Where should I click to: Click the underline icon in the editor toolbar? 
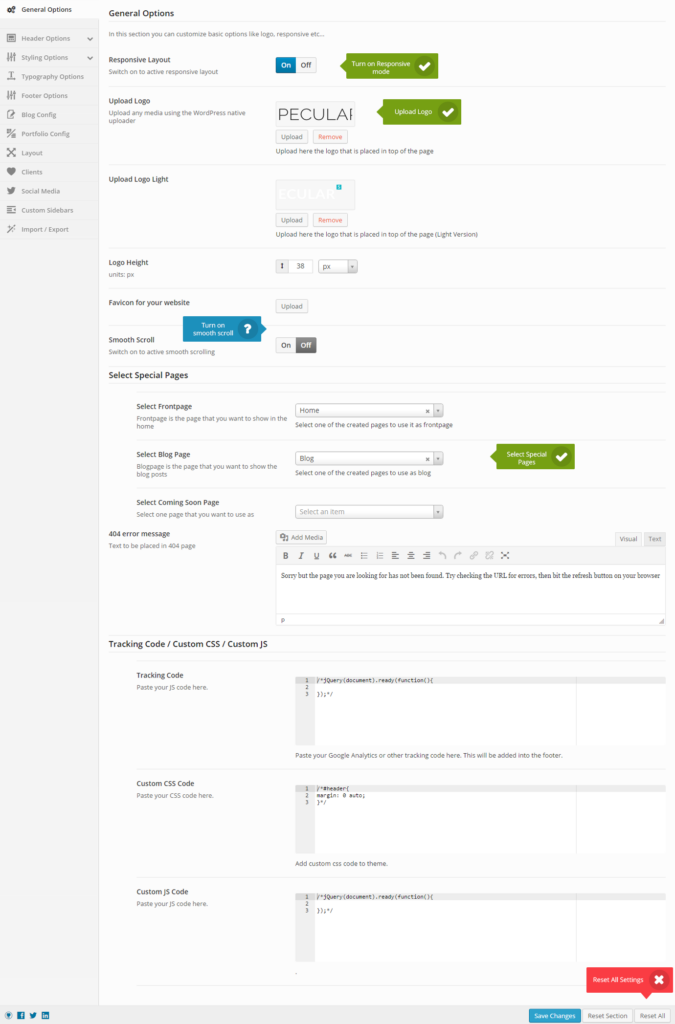pos(317,556)
